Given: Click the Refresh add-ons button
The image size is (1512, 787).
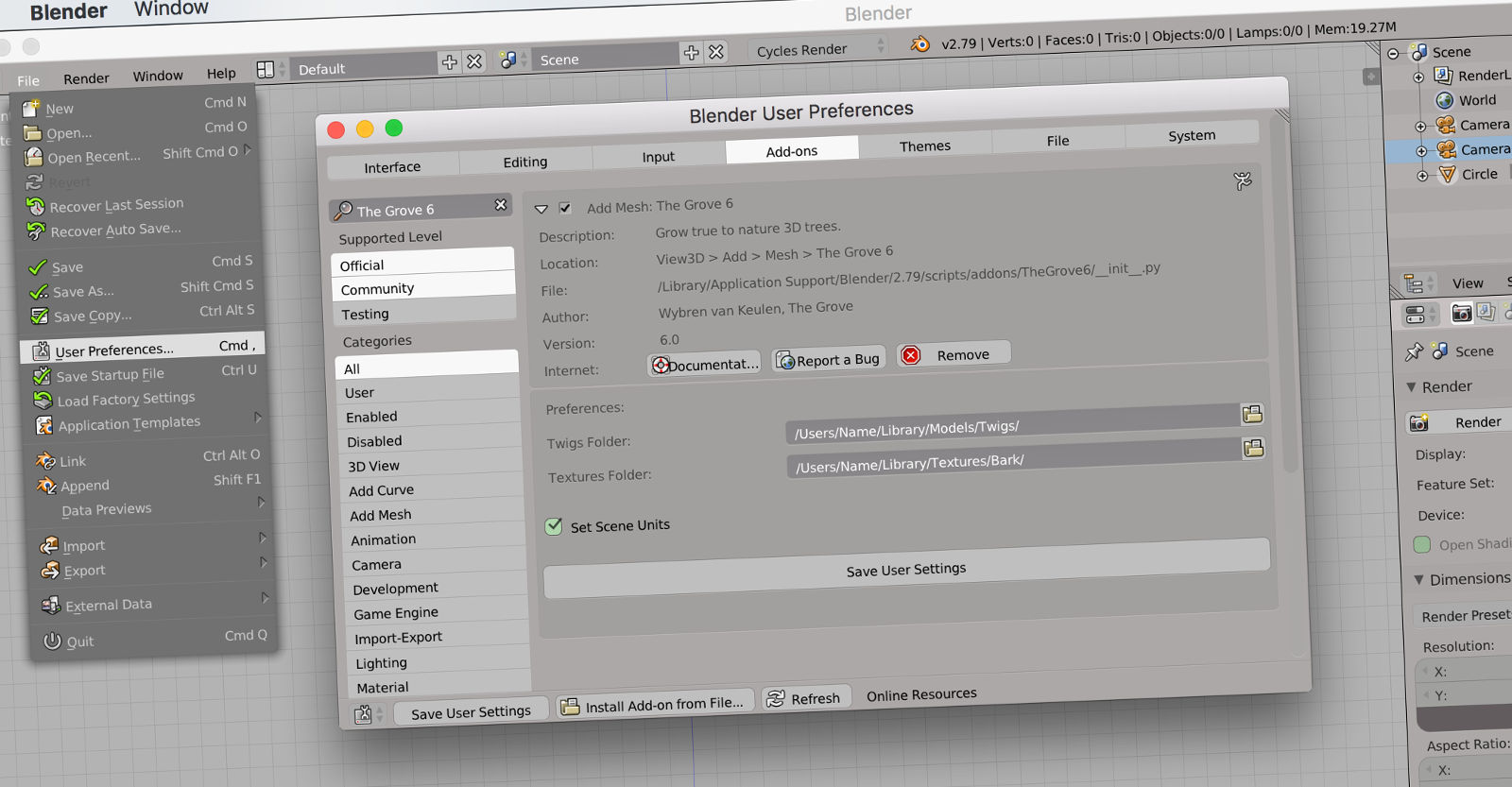Looking at the screenshot, I should [x=806, y=698].
